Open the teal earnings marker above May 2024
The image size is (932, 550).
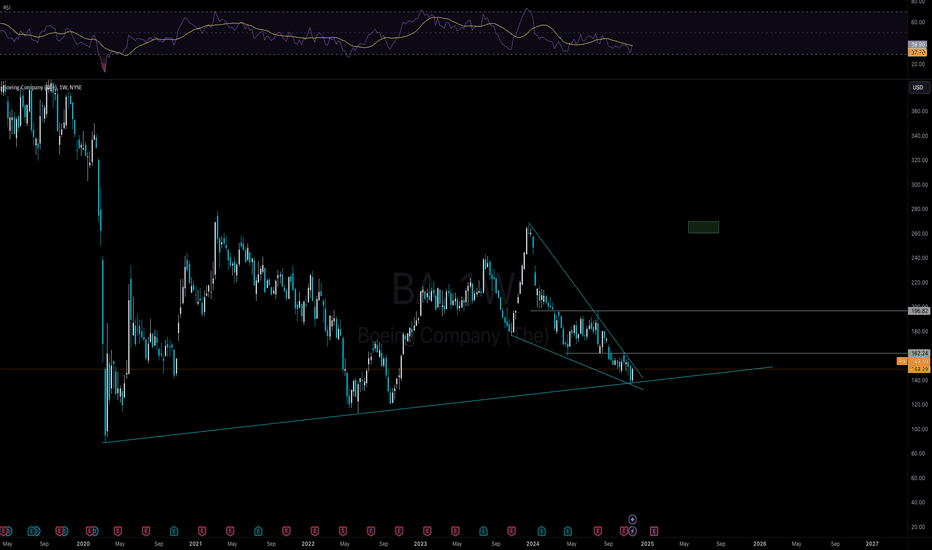pos(568,531)
